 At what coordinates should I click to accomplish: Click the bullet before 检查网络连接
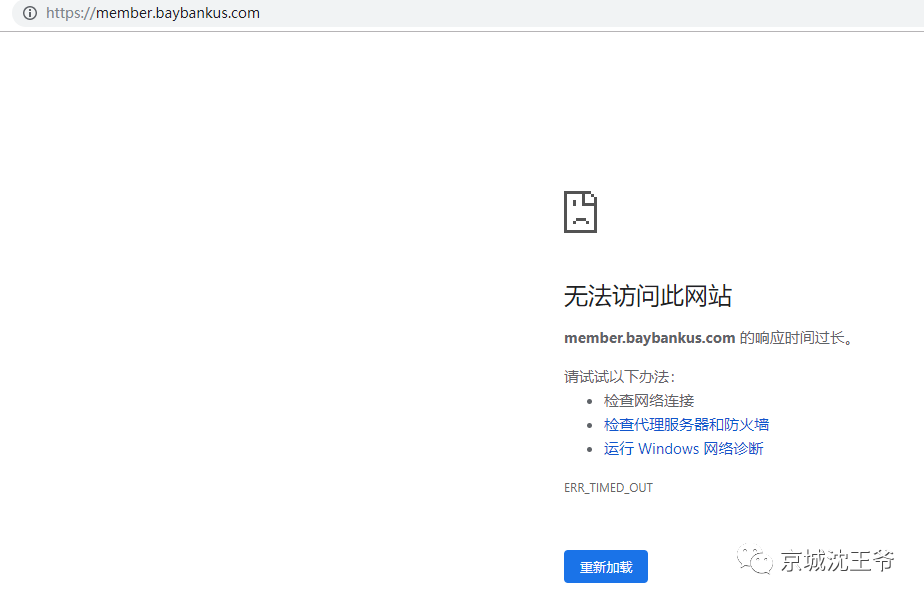pyautogui.click(x=589, y=401)
